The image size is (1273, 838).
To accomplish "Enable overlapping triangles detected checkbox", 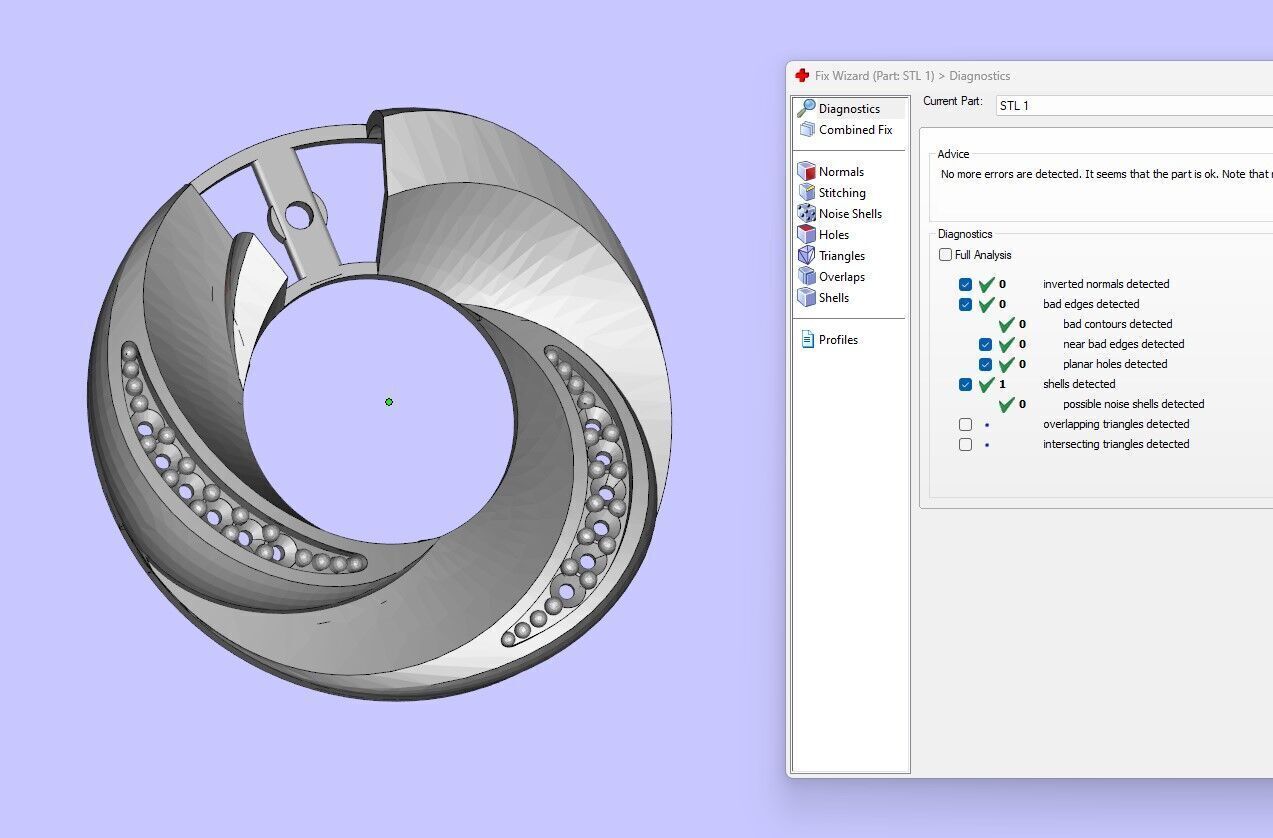I will tap(965, 424).
